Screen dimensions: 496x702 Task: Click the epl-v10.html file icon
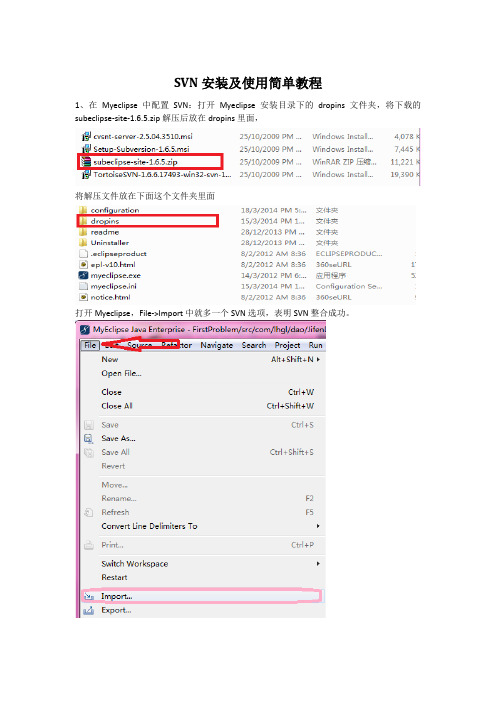[83, 265]
